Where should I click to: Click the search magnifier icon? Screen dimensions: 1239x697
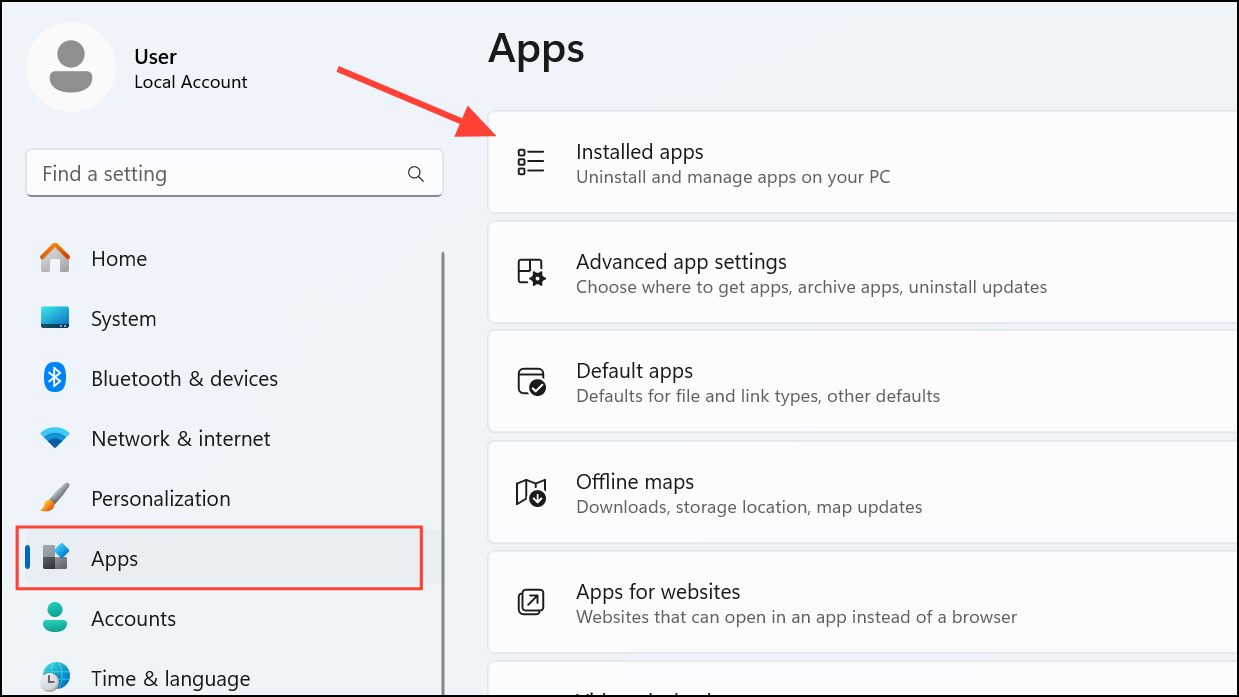[x=416, y=173]
